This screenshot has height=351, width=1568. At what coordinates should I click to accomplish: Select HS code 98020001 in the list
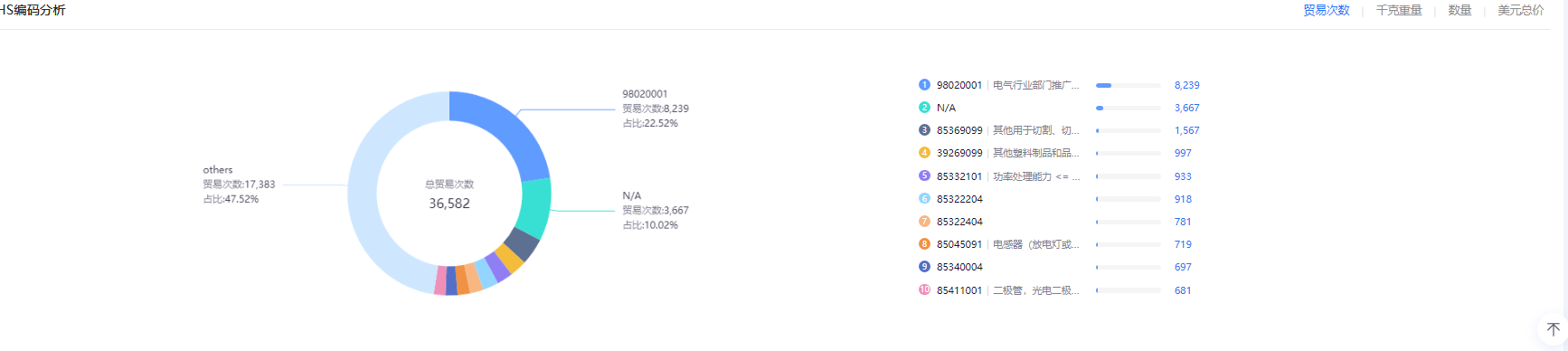tap(959, 85)
